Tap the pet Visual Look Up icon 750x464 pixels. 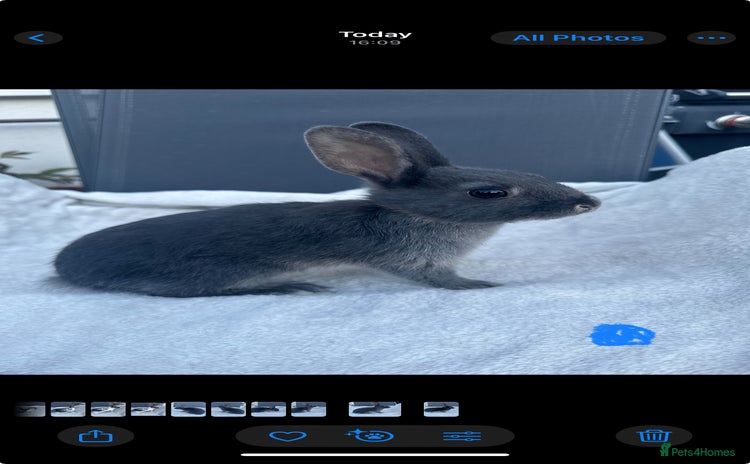pyautogui.click(x=370, y=436)
